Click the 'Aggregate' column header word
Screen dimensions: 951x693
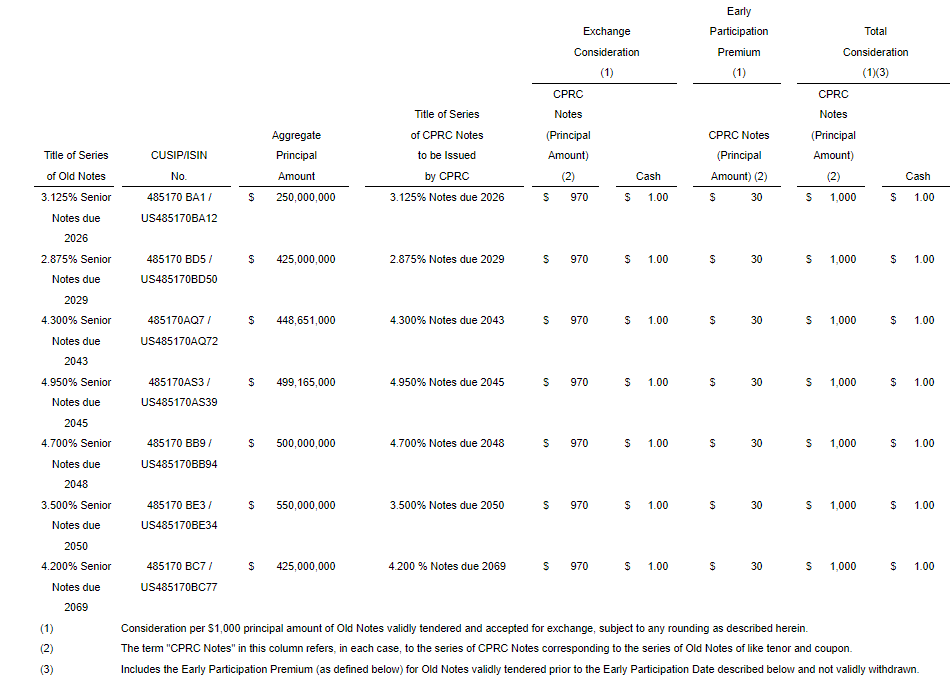click(x=297, y=135)
